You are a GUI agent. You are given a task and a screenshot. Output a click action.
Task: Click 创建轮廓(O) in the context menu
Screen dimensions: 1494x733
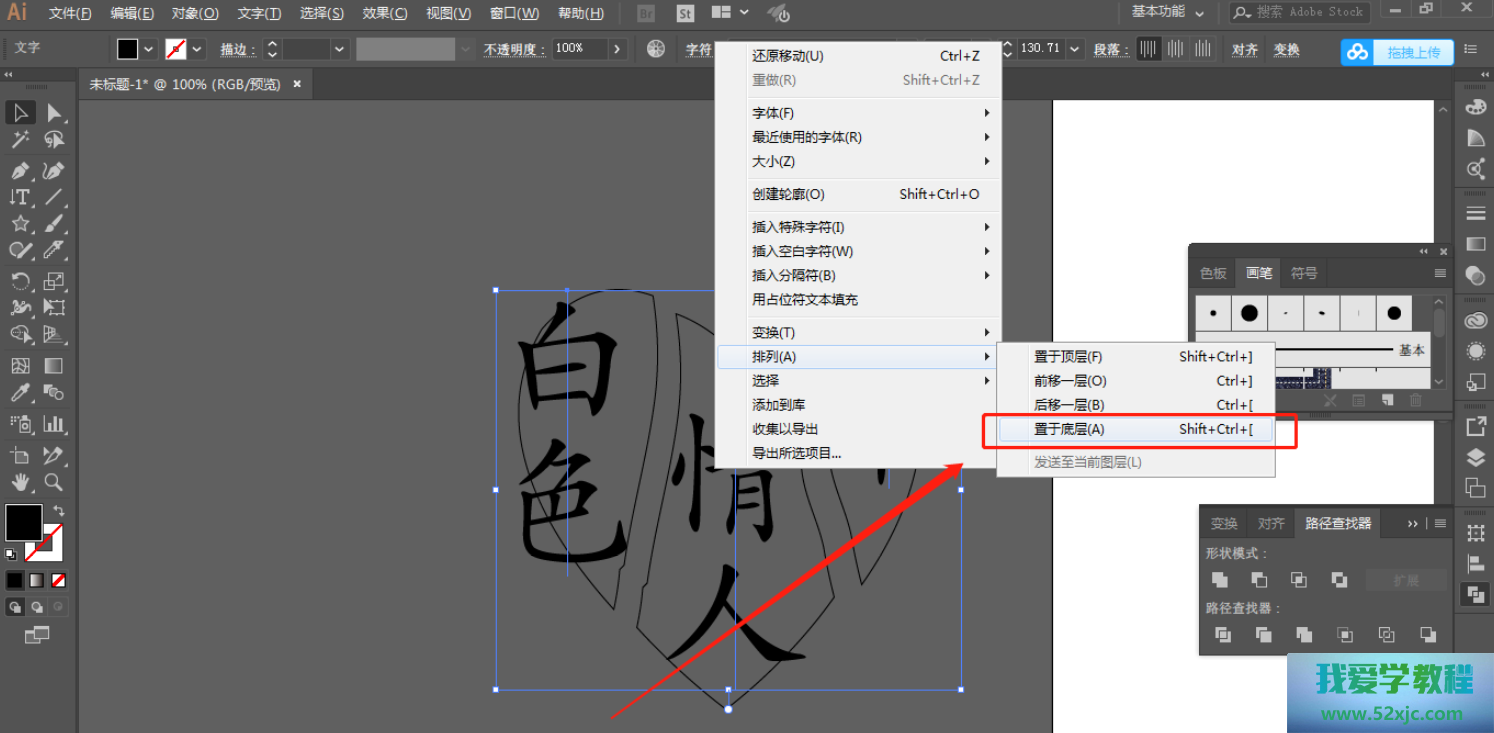click(788, 195)
